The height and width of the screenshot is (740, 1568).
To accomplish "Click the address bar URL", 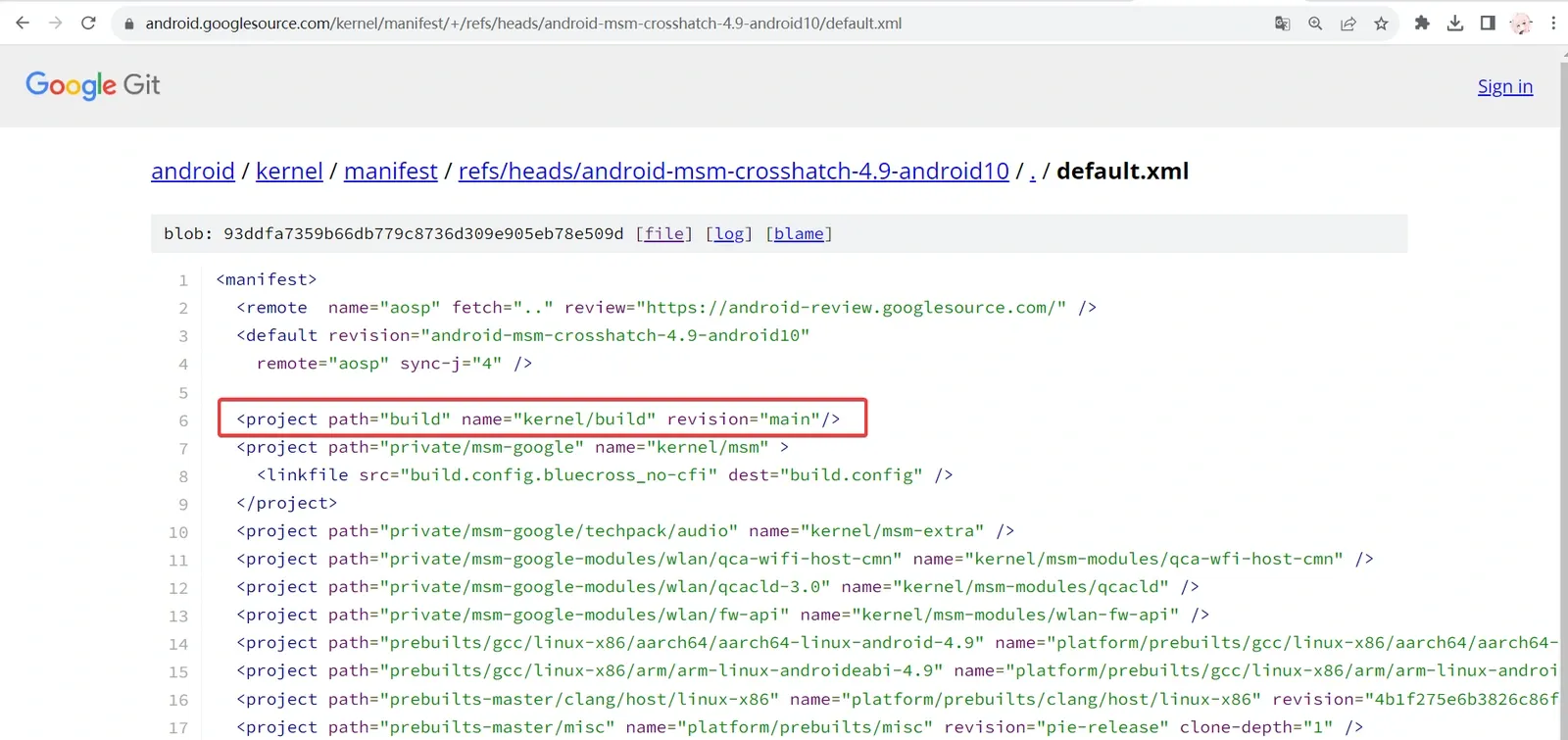I will (x=523, y=24).
